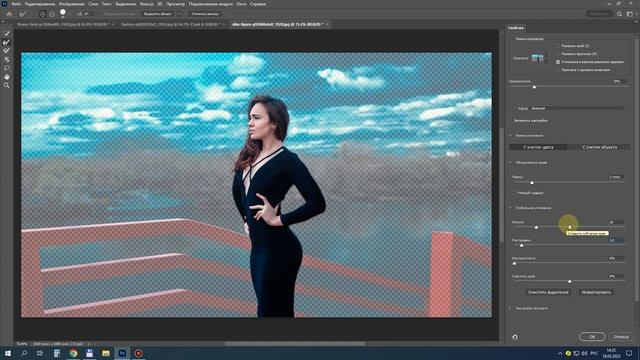Collapse the refine mode section
Image resolution: width=640 pixels, height=360 pixels.
point(511,136)
